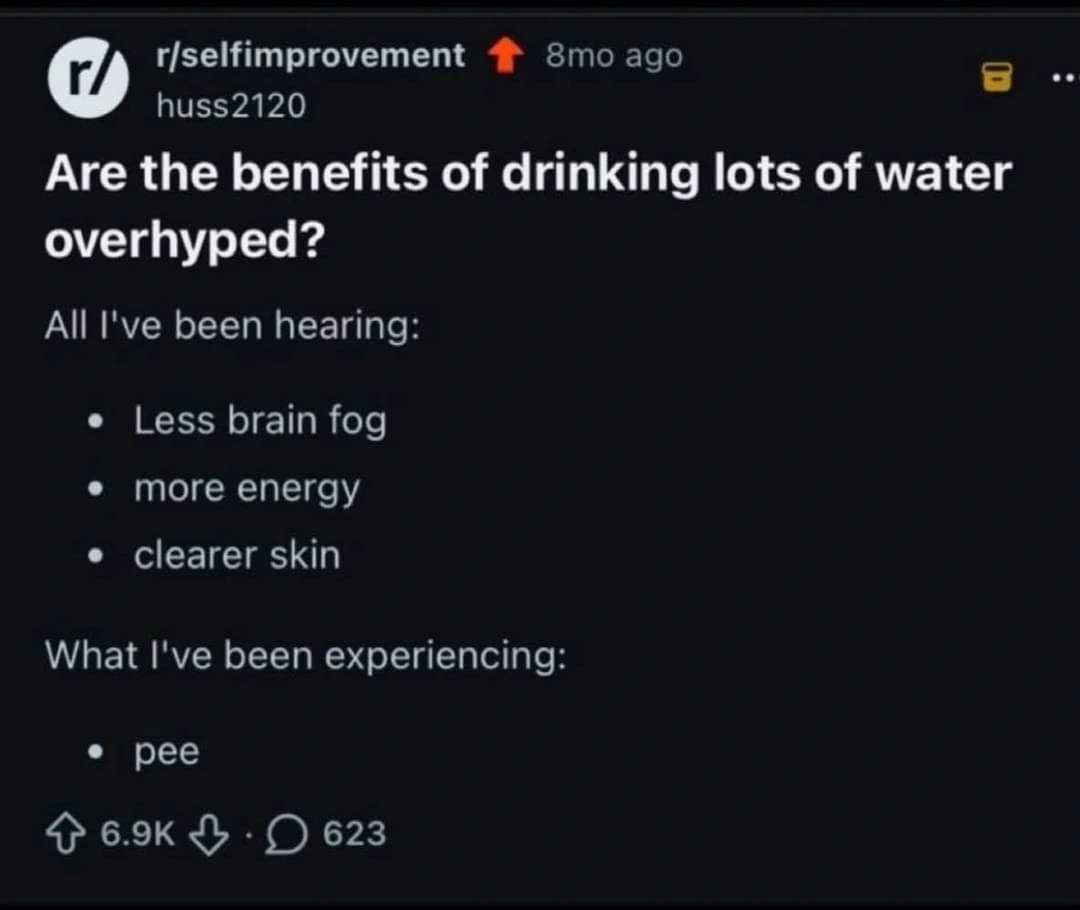Click the orange arrow beside the subreddit name

point(506,57)
